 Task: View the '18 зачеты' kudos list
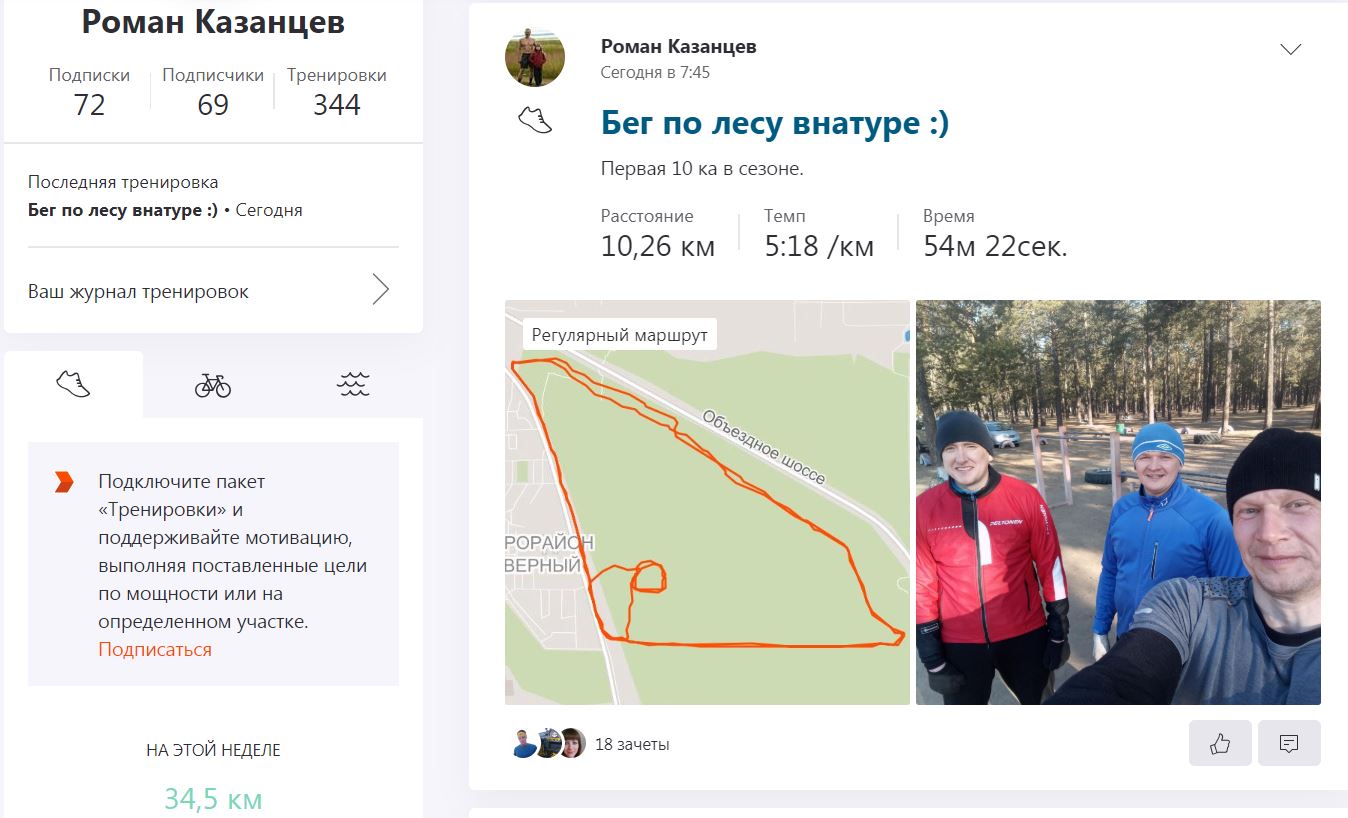coord(632,744)
